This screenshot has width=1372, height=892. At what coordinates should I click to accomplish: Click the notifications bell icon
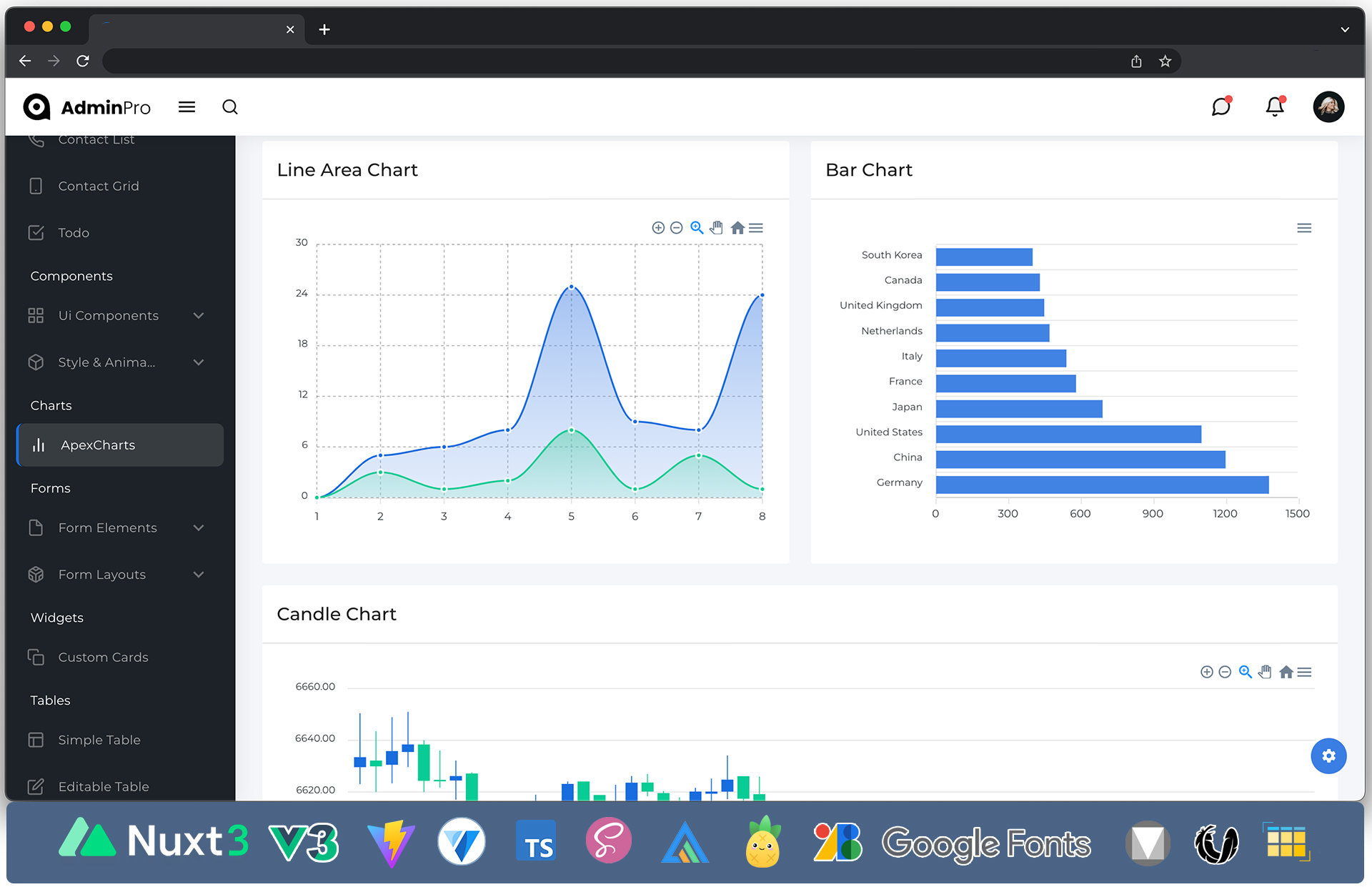click(x=1275, y=107)
